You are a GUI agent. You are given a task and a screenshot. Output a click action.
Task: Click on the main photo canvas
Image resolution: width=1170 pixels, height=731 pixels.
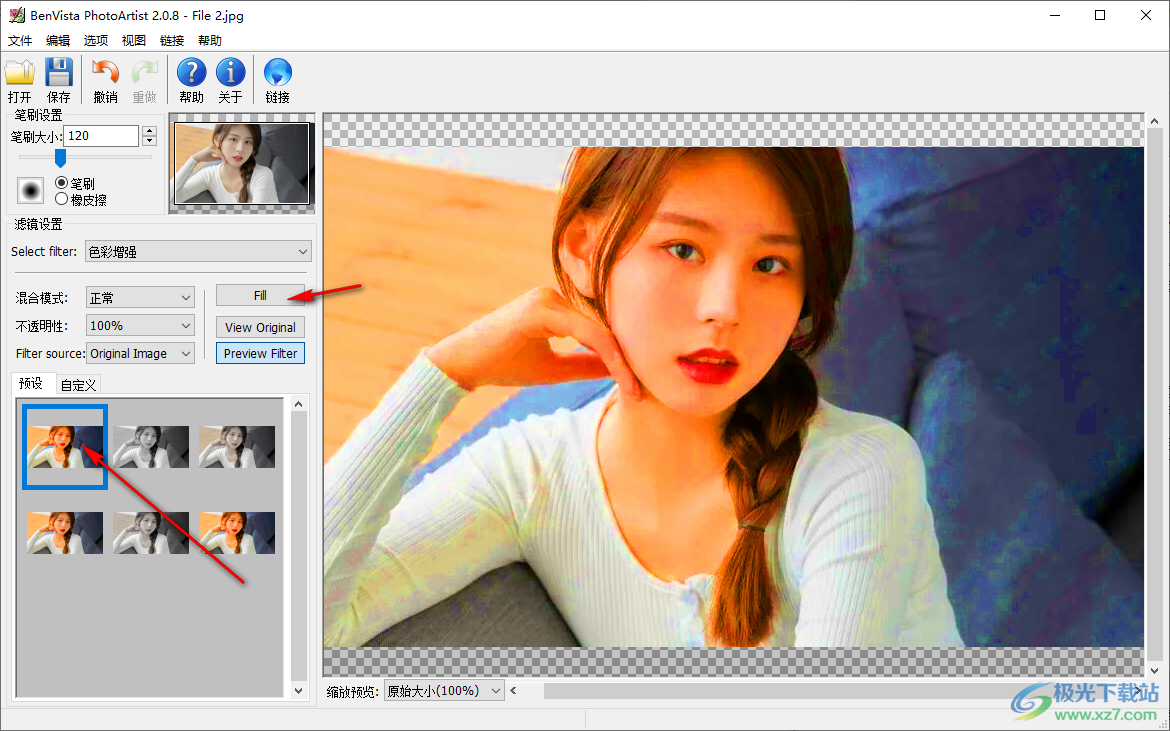point(733,397)
